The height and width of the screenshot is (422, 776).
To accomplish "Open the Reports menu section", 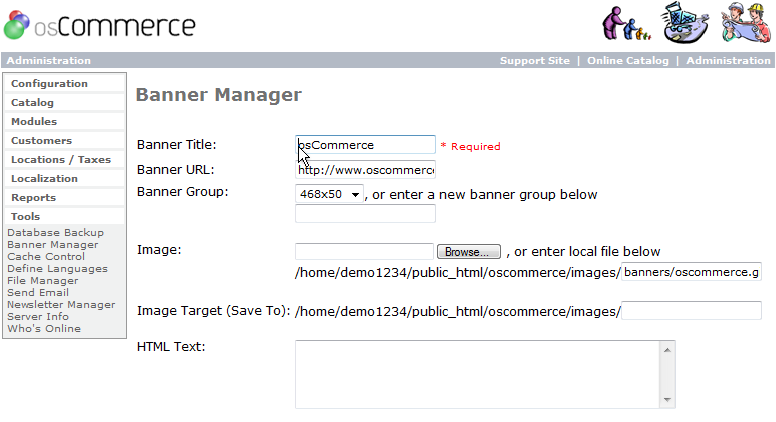I will 64,197.
